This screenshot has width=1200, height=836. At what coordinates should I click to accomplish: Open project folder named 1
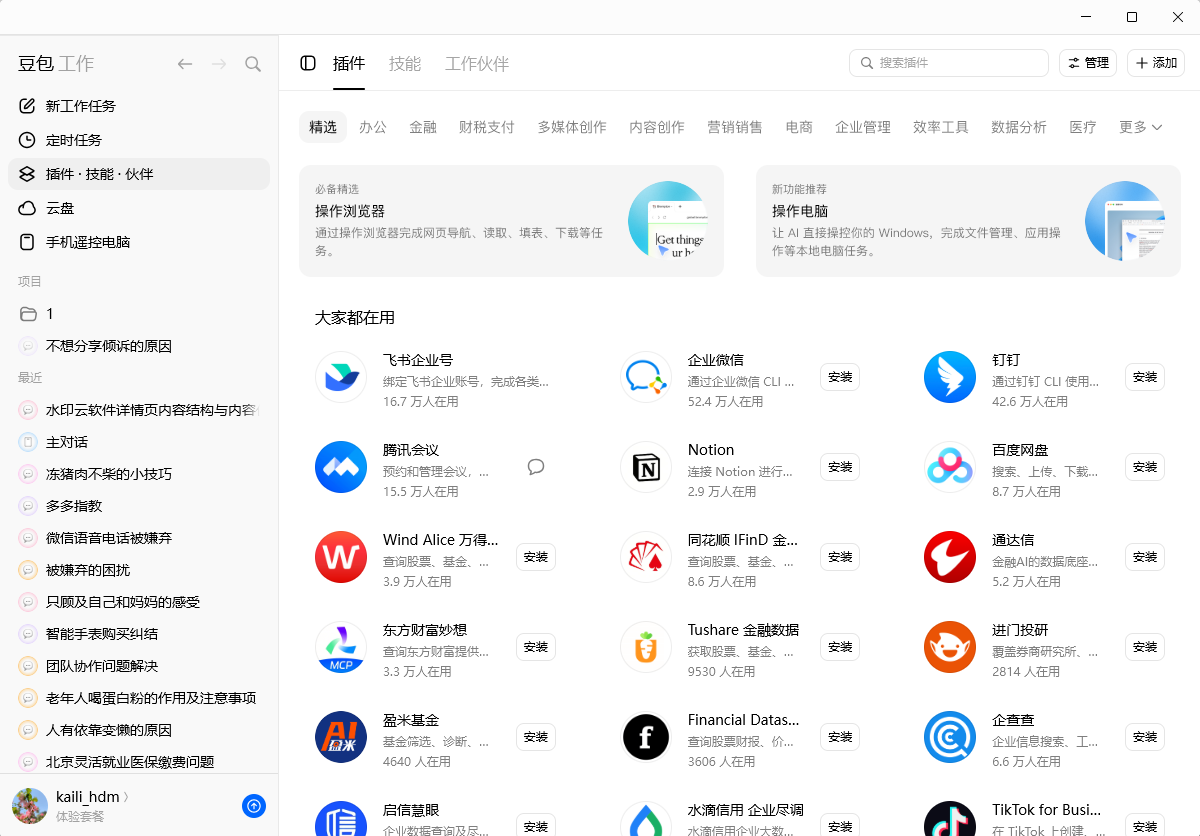point(139,314)
